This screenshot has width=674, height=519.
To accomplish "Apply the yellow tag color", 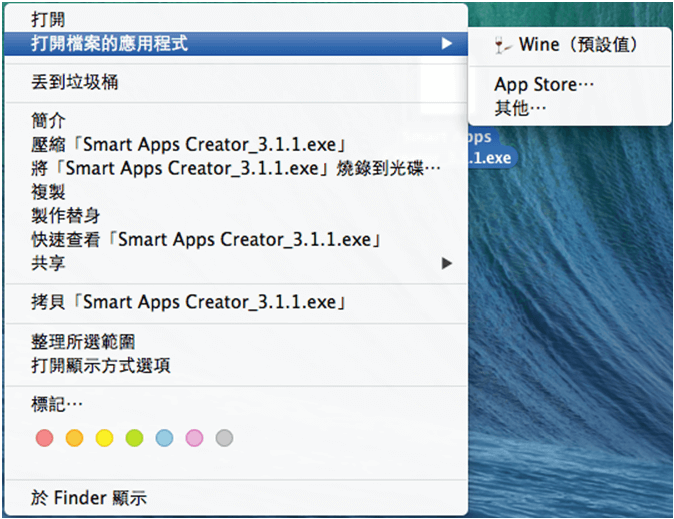I will click(104, 438).
